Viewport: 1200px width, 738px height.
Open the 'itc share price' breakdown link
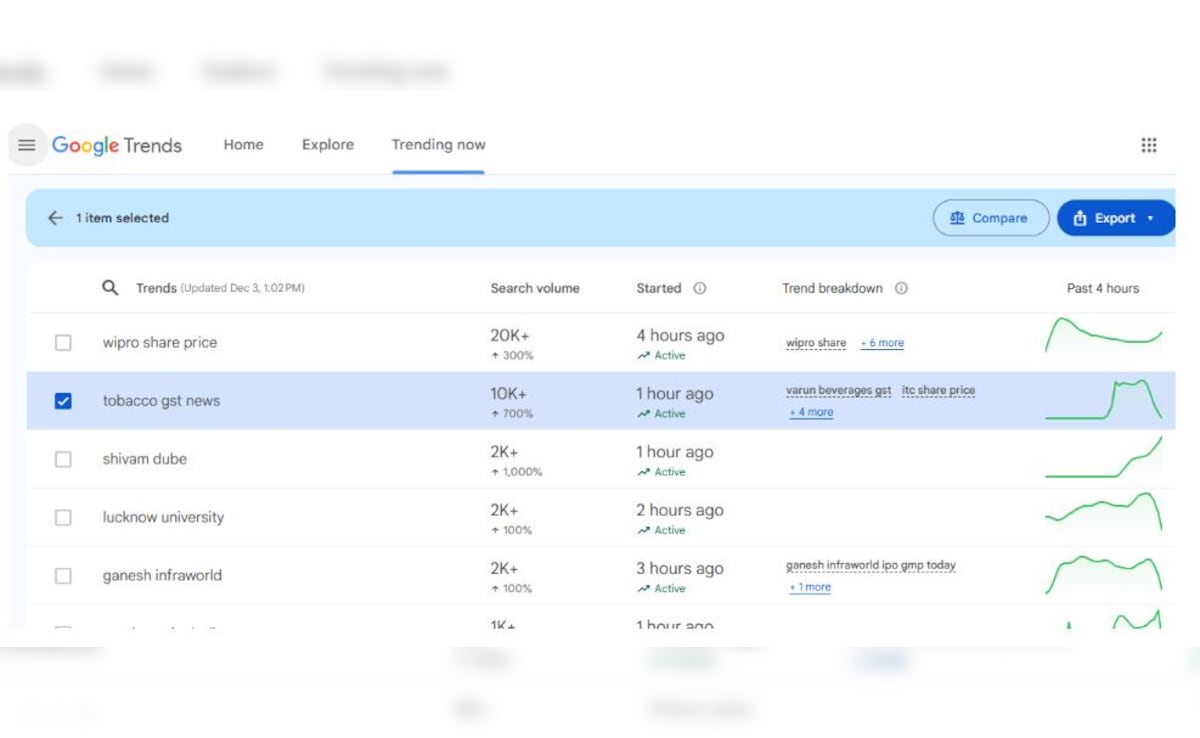coord(938,390)
